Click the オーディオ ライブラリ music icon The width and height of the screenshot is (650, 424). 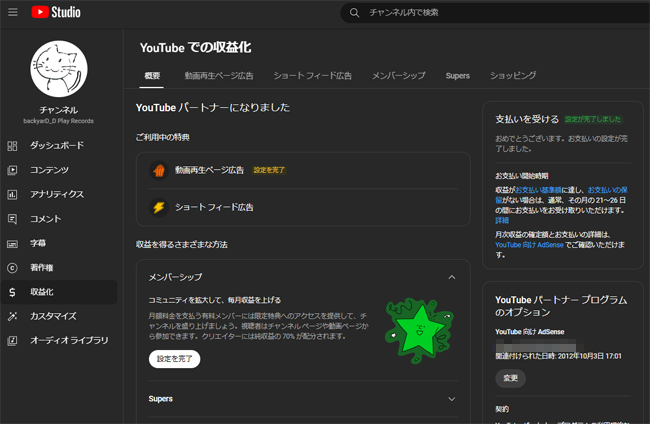click(x=12, y=341)
